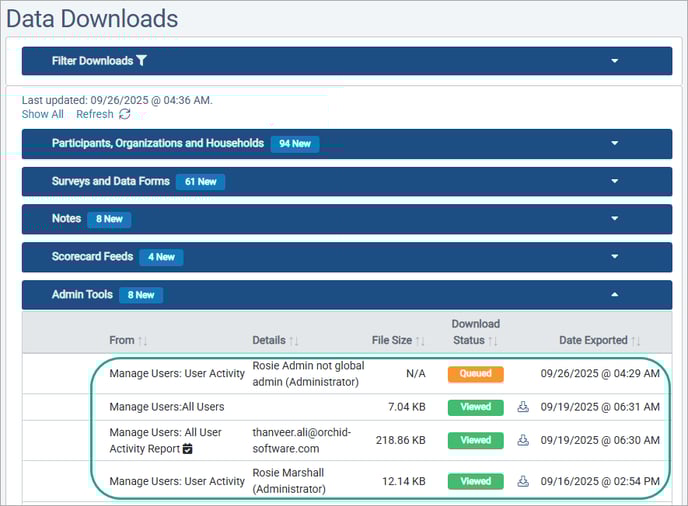This screenshot has height=506, width=688.
Task: Click the Show All link
Action: pyautogui.click(x=42, y=114)
